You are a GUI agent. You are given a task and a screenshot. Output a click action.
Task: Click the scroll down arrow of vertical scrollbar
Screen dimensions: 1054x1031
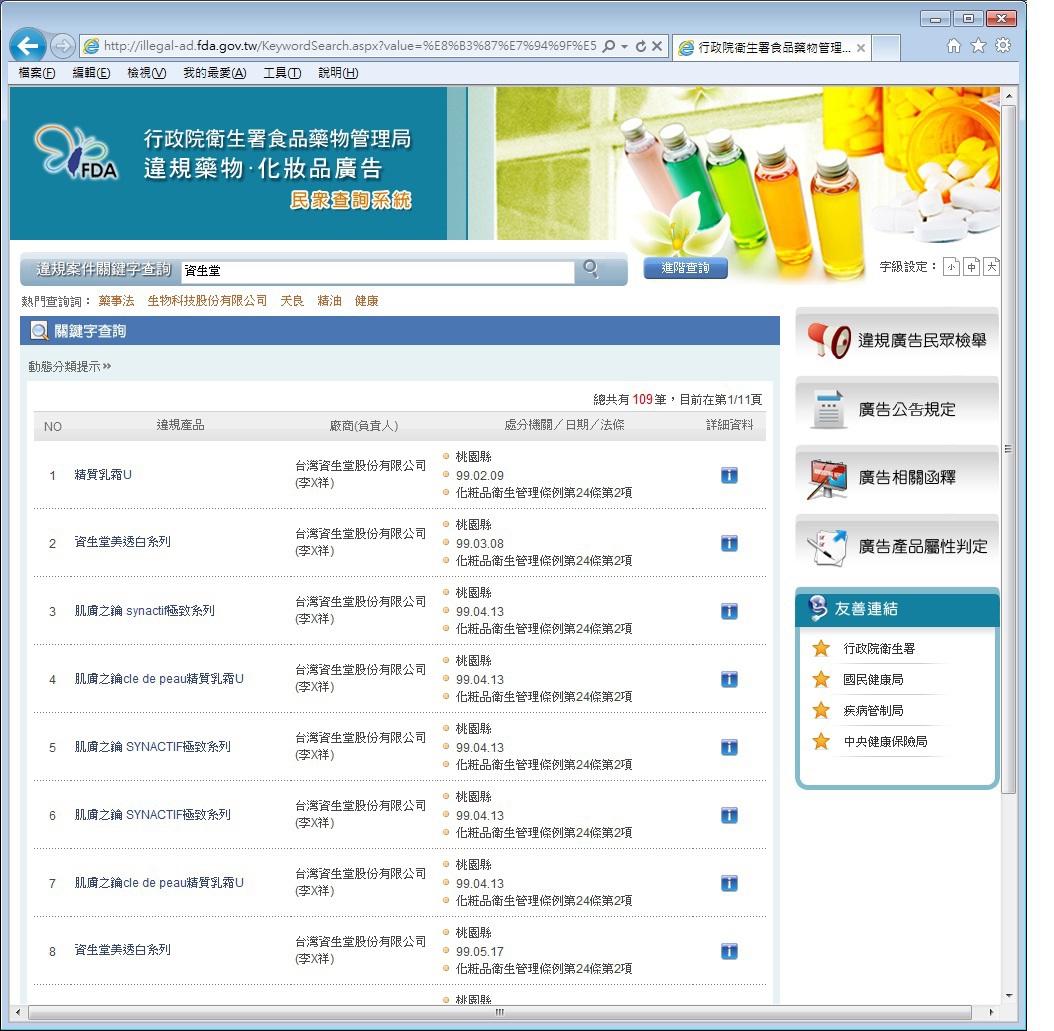click(1009, 995)
